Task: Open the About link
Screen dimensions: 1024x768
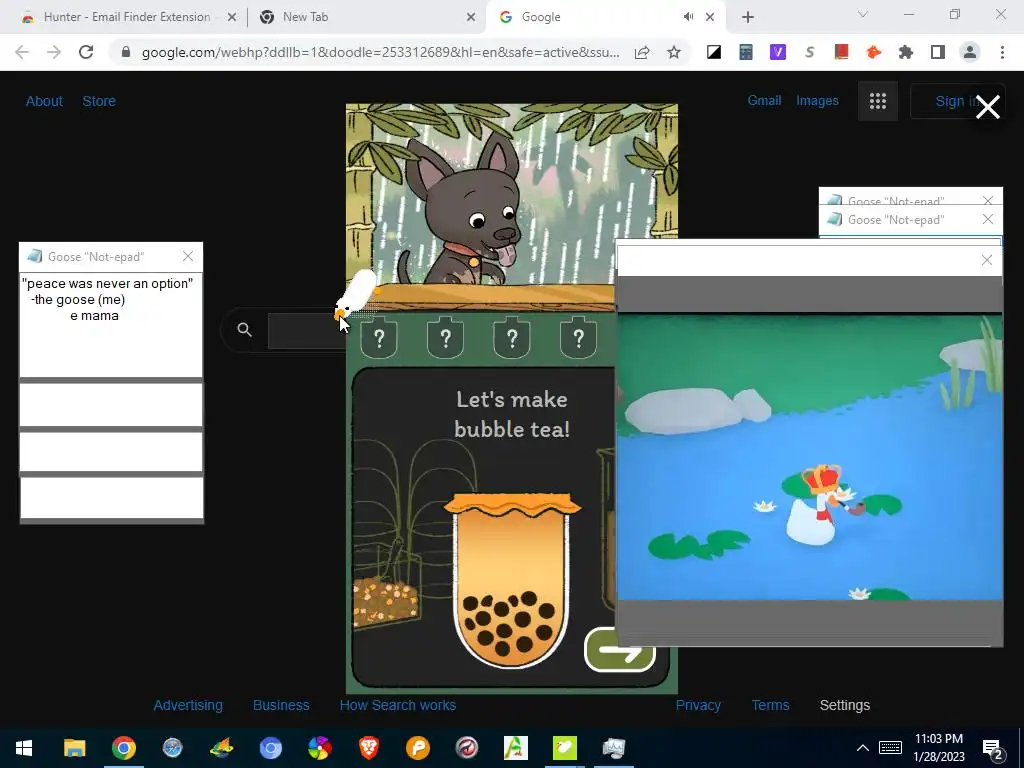Action: [44, 101]
